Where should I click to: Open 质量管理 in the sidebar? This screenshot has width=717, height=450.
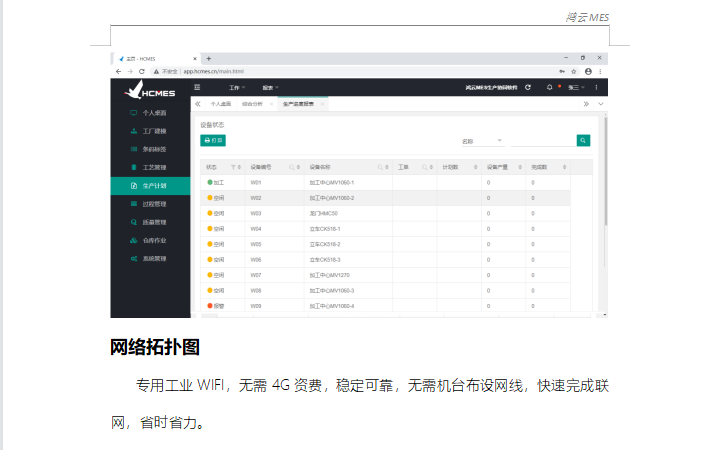pos(153,222)
